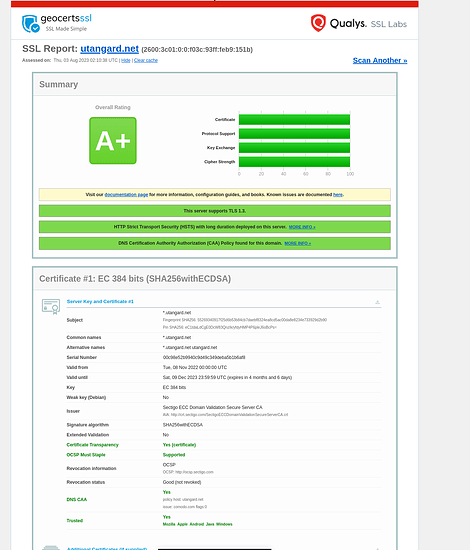Click the Overall Rating label
Image resolution: width=470 pixels, height=550 pixels.
(113, 107)
